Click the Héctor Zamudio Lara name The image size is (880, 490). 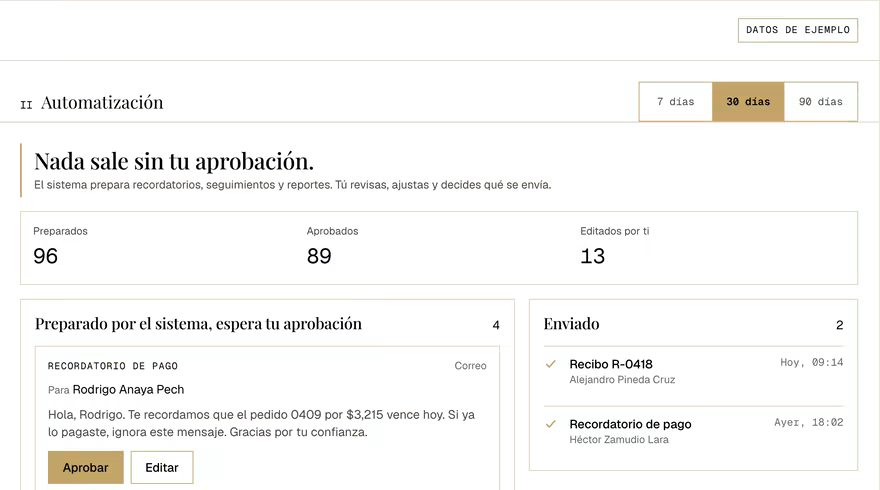(618, 439)
